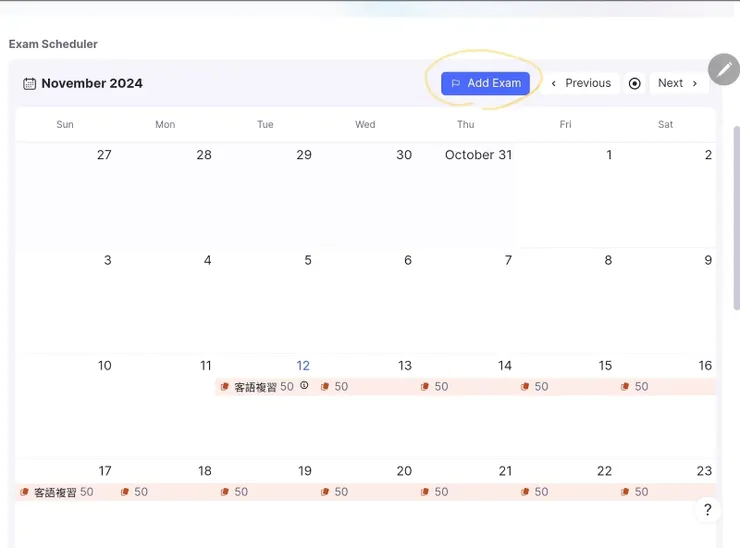Go to the Previous month
740x548 pixels.
tap(581, 83)
